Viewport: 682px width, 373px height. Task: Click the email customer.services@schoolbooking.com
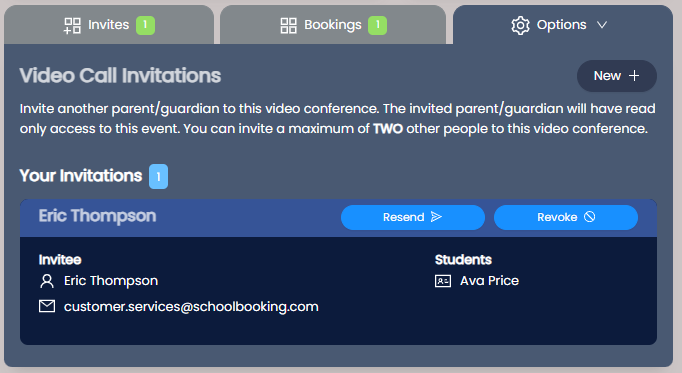tap(191, 306)
